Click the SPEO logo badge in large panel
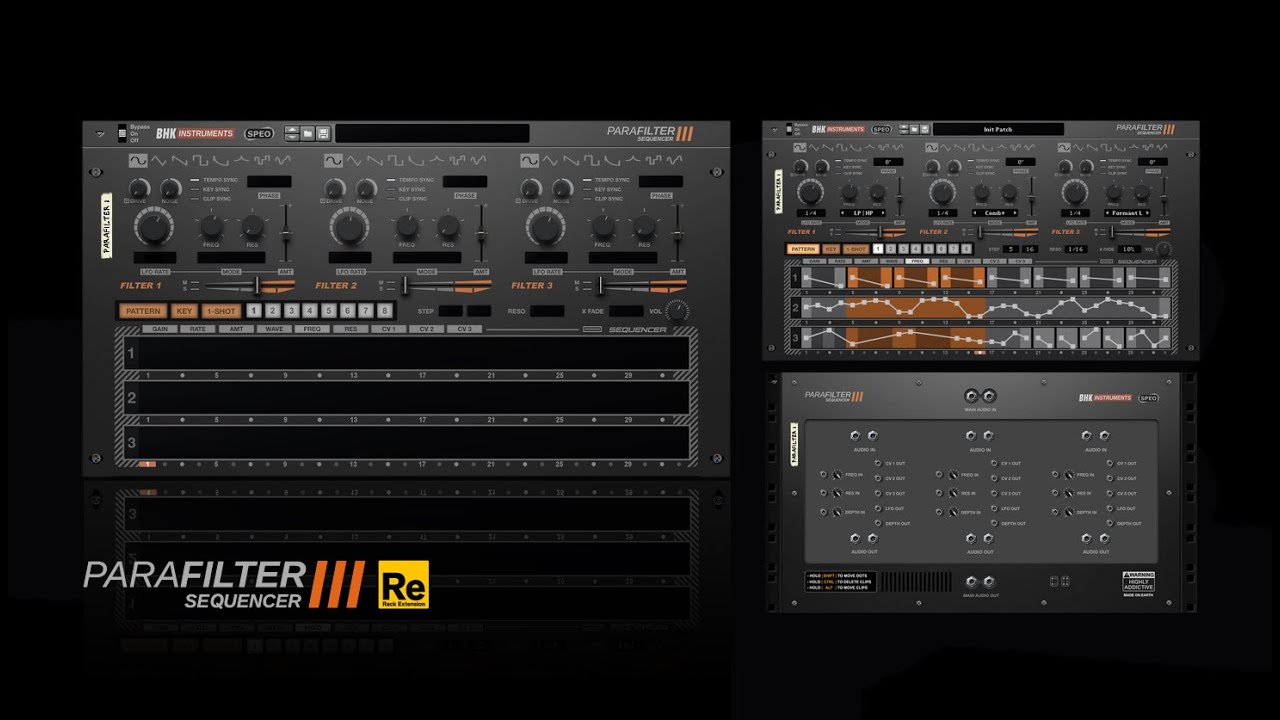Screen dimensions: 1280x720 (259, 133)
